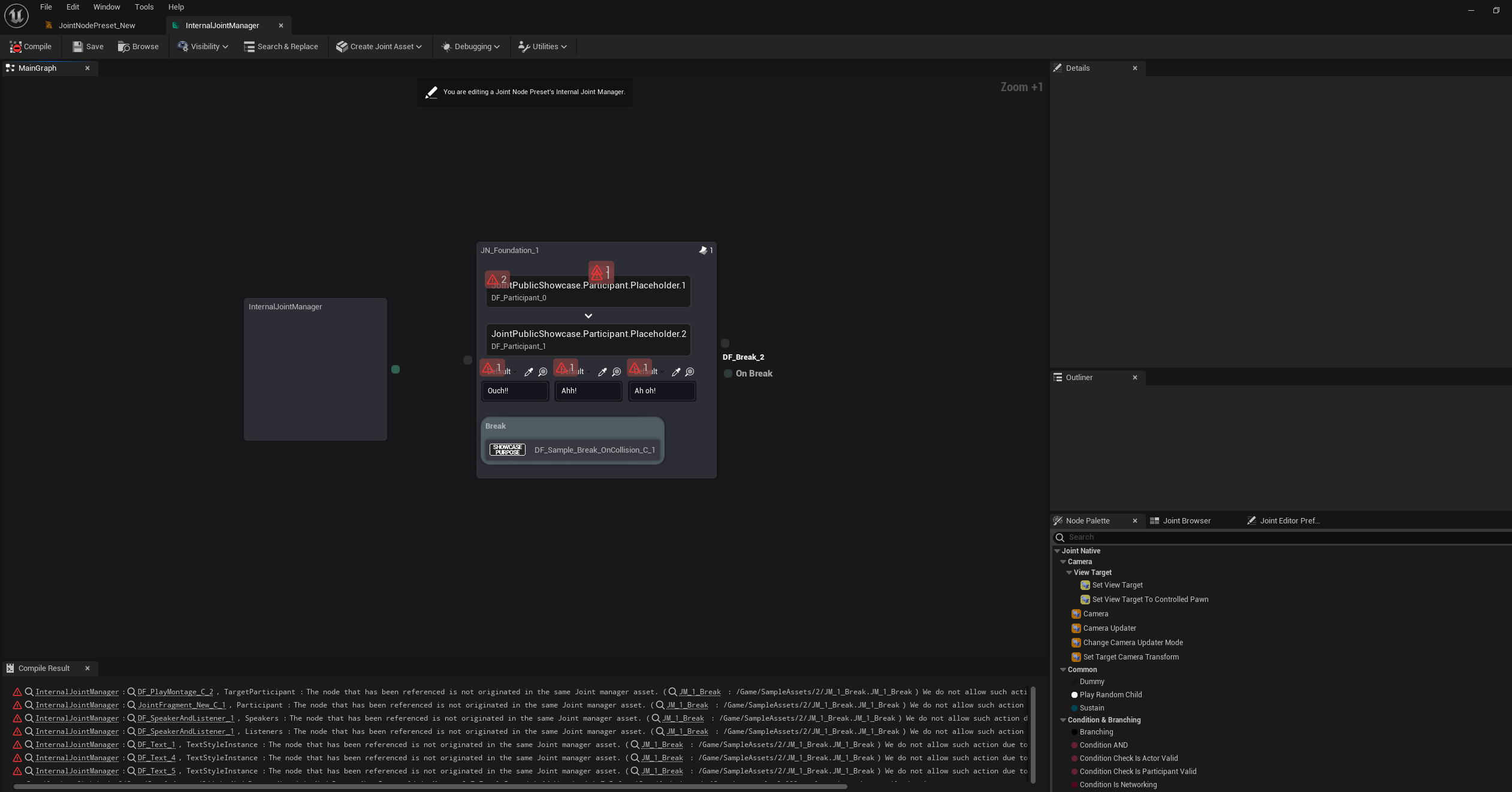Screen dimensions: 1512x792
Task: Click the Search & Replace button
Action: click(281, 47)
